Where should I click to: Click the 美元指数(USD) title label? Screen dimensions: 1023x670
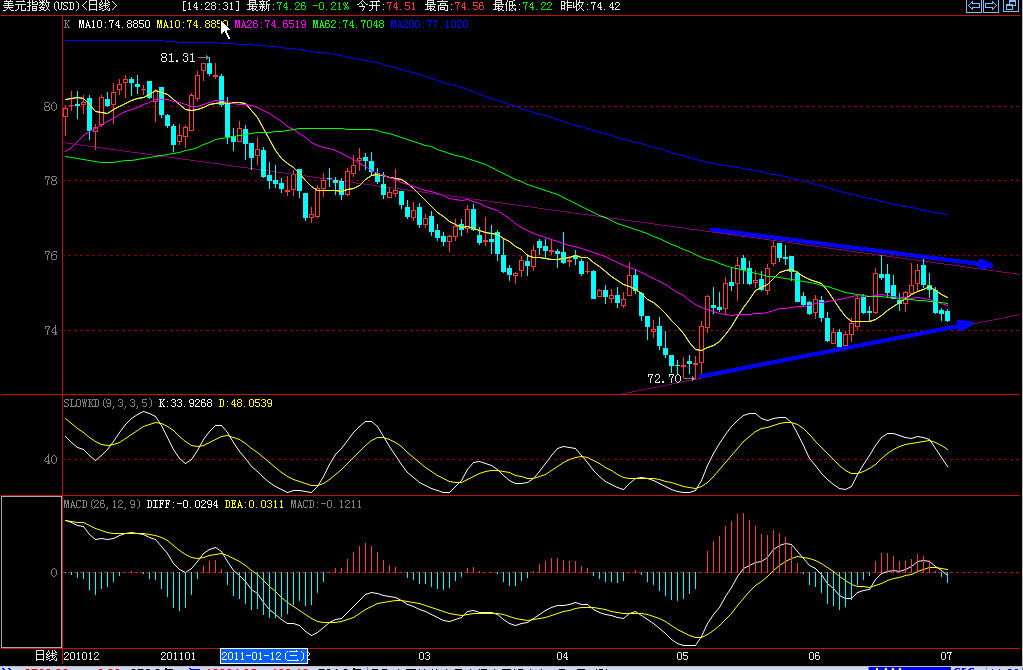[40, 6]
